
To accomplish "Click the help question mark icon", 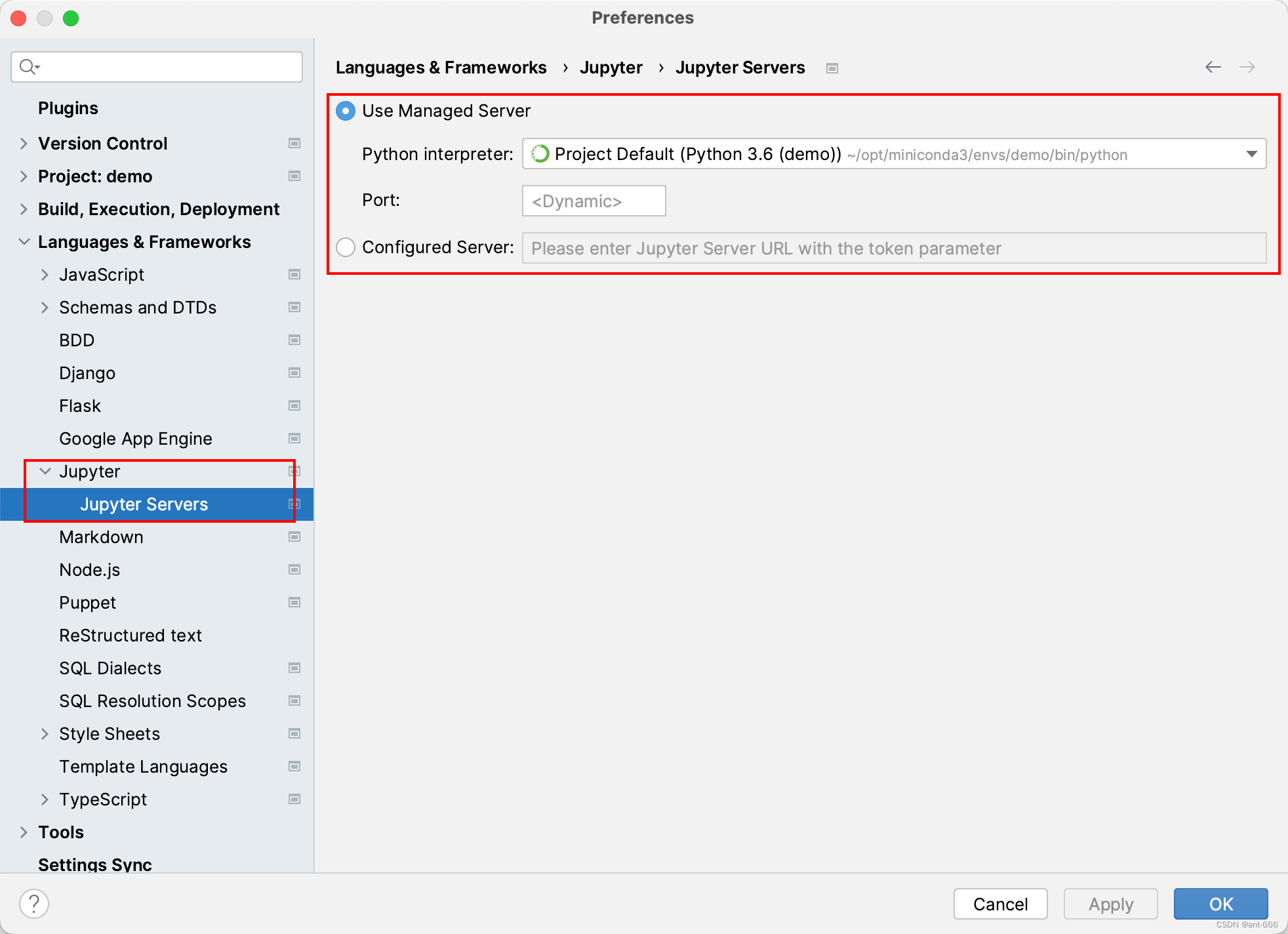I will point(34,903).
